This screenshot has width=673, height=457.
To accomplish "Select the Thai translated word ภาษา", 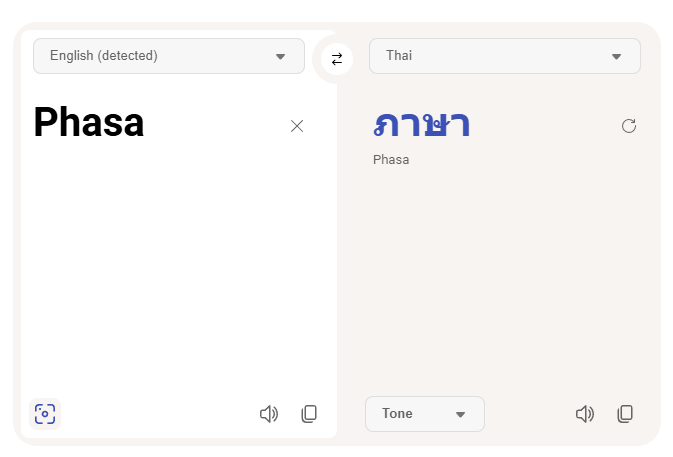I will point(421,124).
